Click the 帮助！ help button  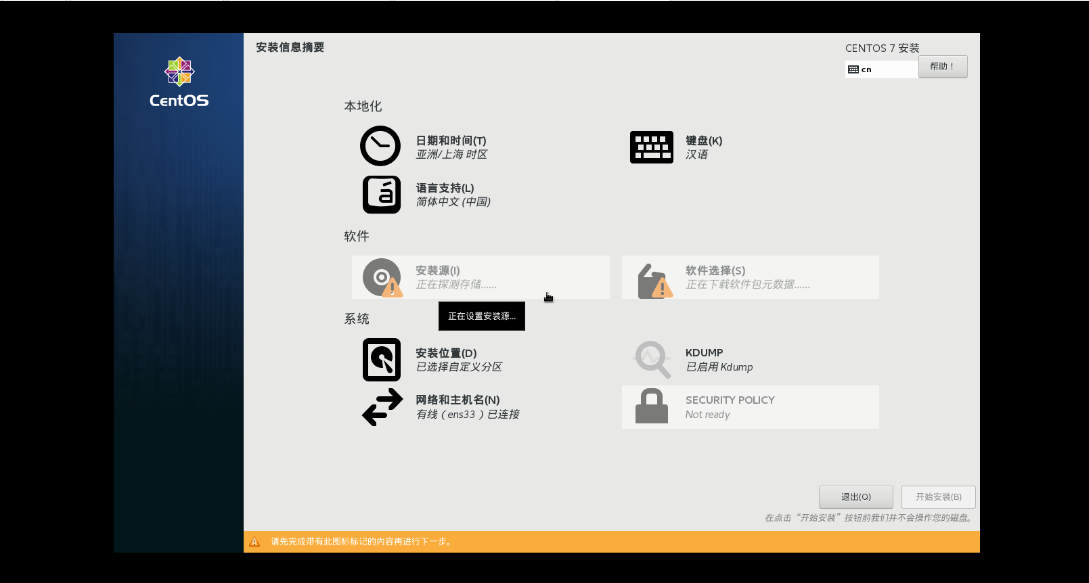[x=942, y=67]
